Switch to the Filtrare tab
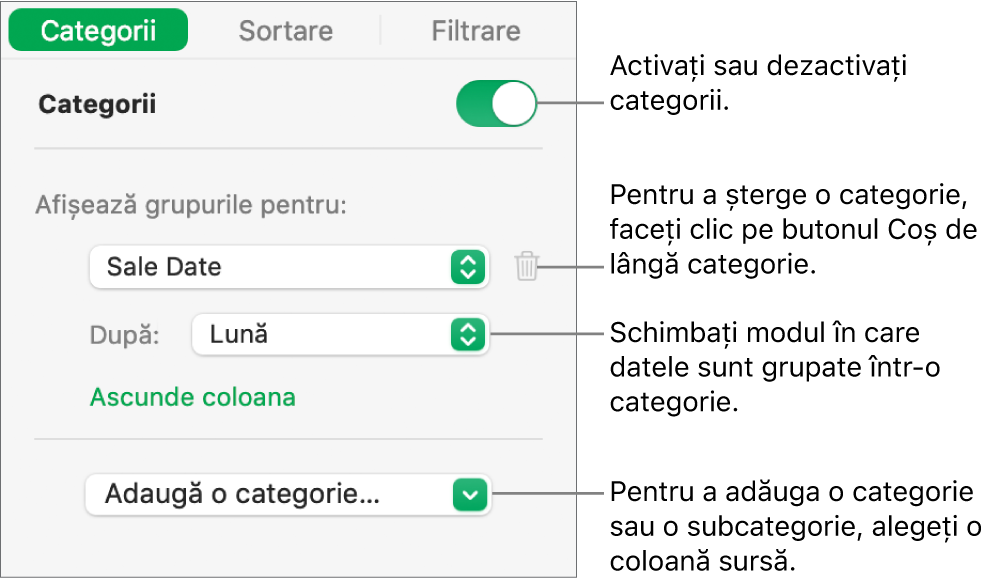The image size is (999, 587). tap(474, 30)
